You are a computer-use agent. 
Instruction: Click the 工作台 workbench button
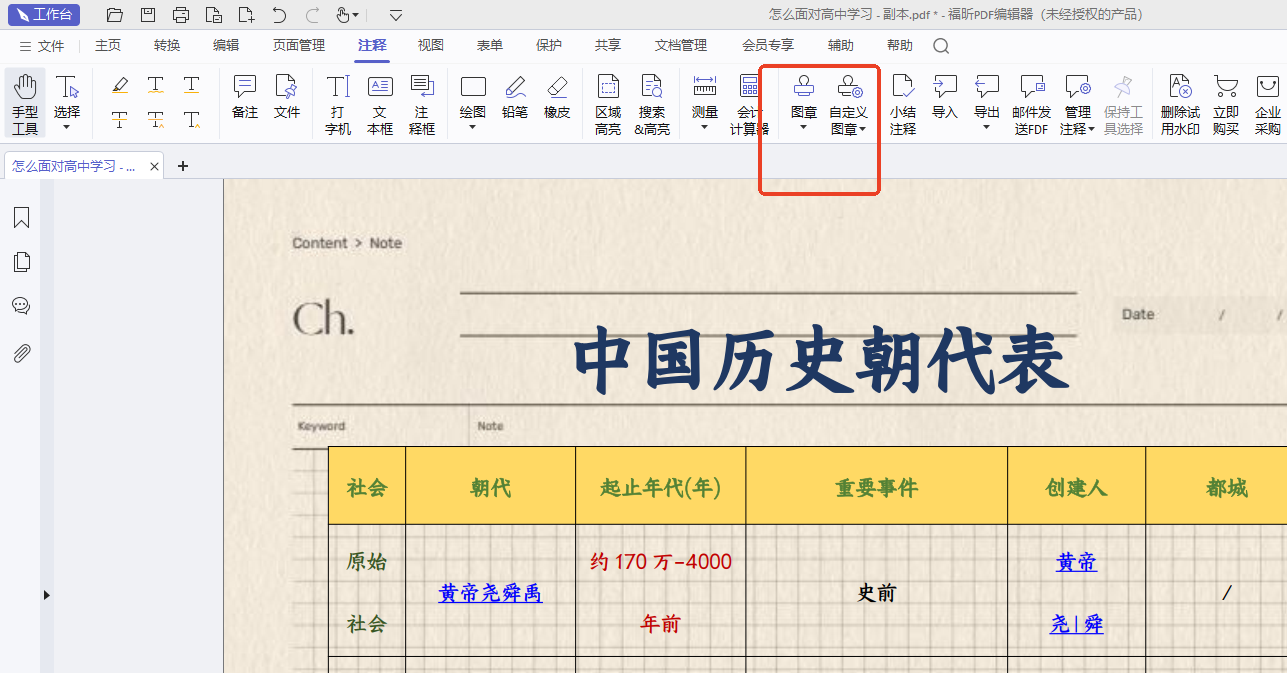pyautogui.click(x=44, y=15)
